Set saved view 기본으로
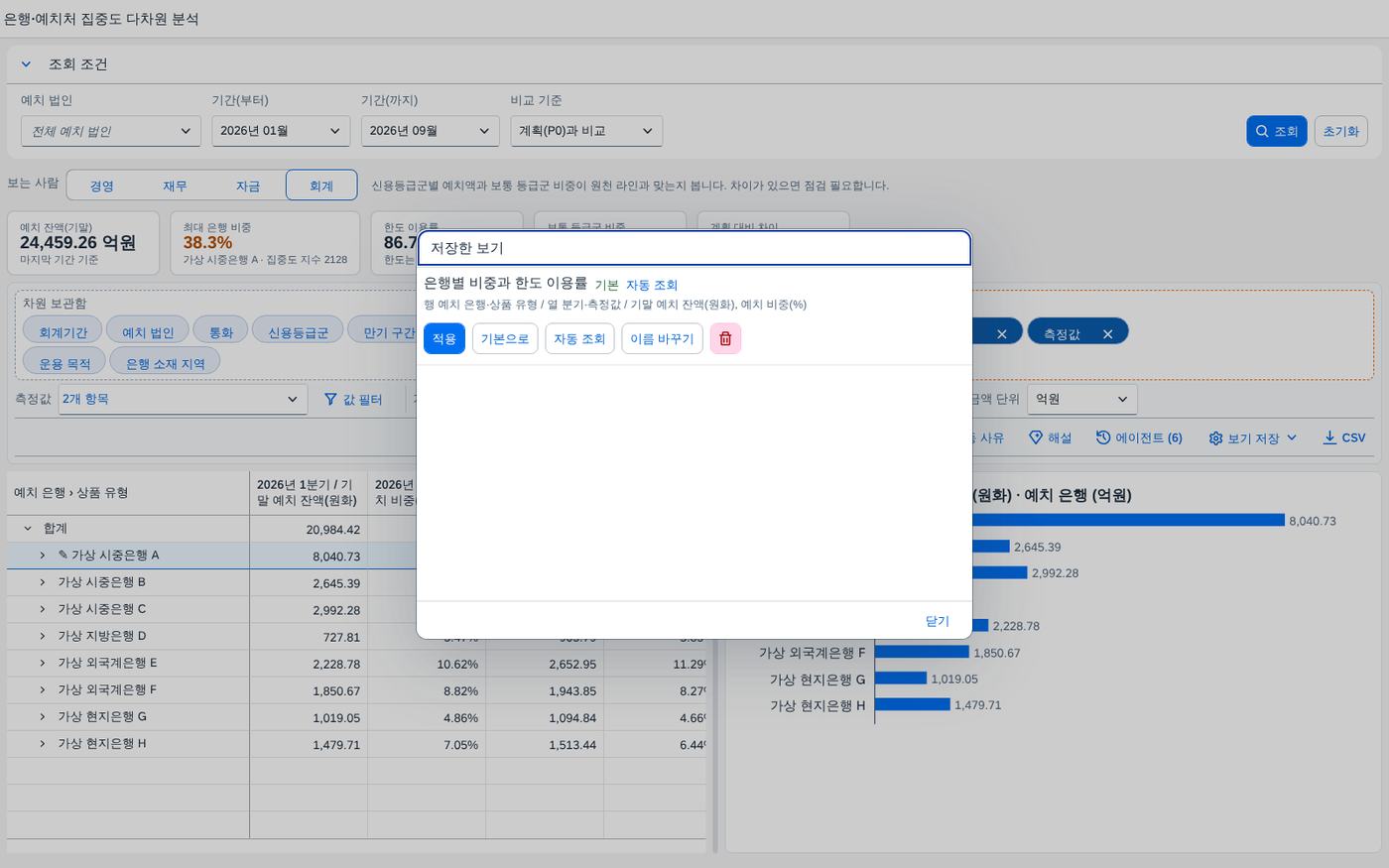 [x=505, y=338]
